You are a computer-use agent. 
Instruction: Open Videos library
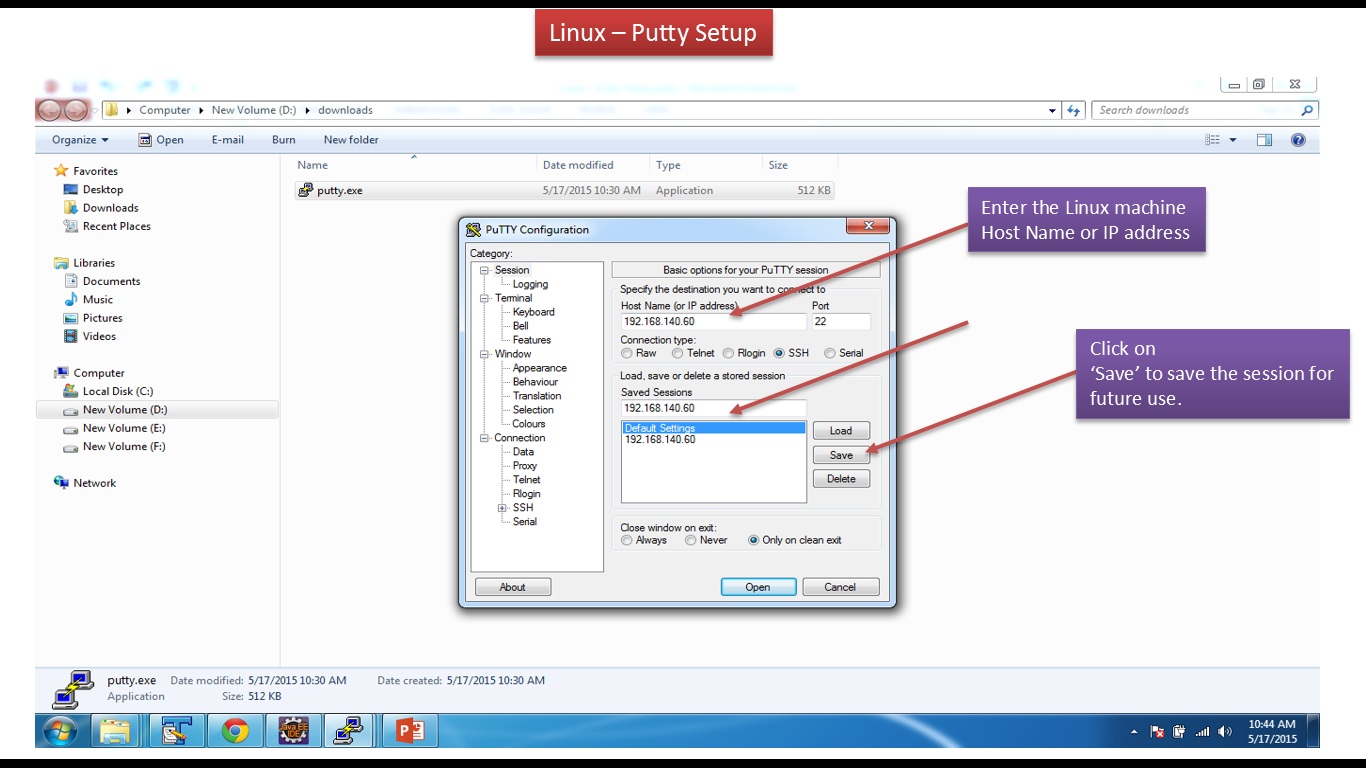point(99,336)
